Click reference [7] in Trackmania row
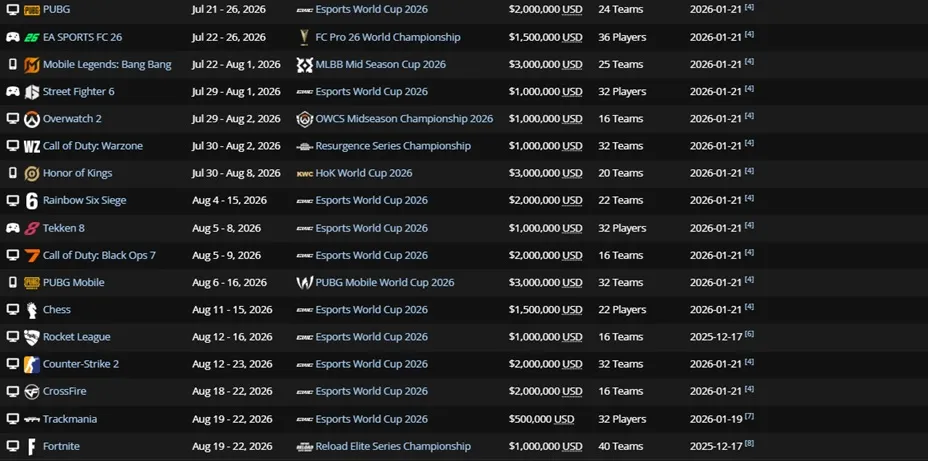Screen dimensions: 928x461 (749, 417)
